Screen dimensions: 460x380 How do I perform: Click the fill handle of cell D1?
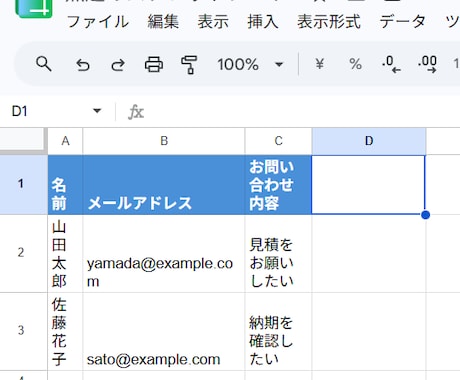[425, 215]
